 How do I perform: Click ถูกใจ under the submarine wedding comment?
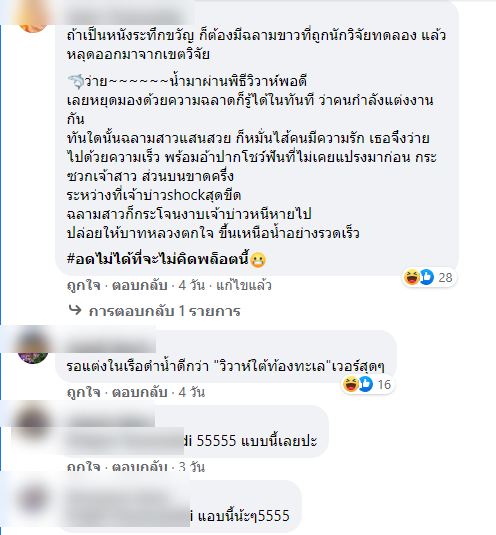(x=84, y=392)
